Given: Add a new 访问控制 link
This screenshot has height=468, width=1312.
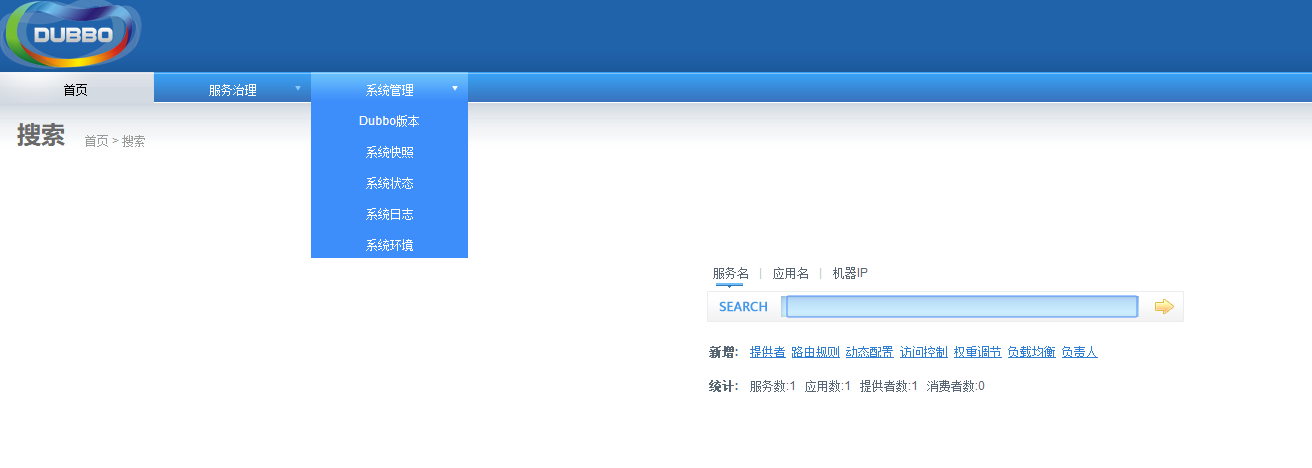Looking at the screenshot, I should [923, 352].
